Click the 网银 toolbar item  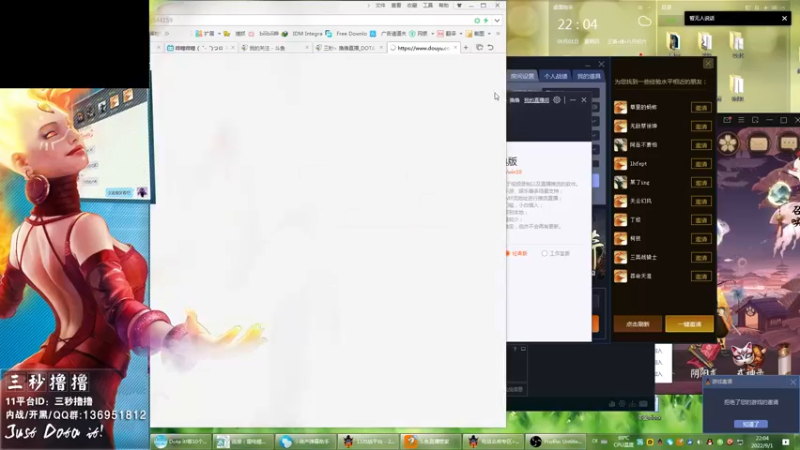click(418, 34)
